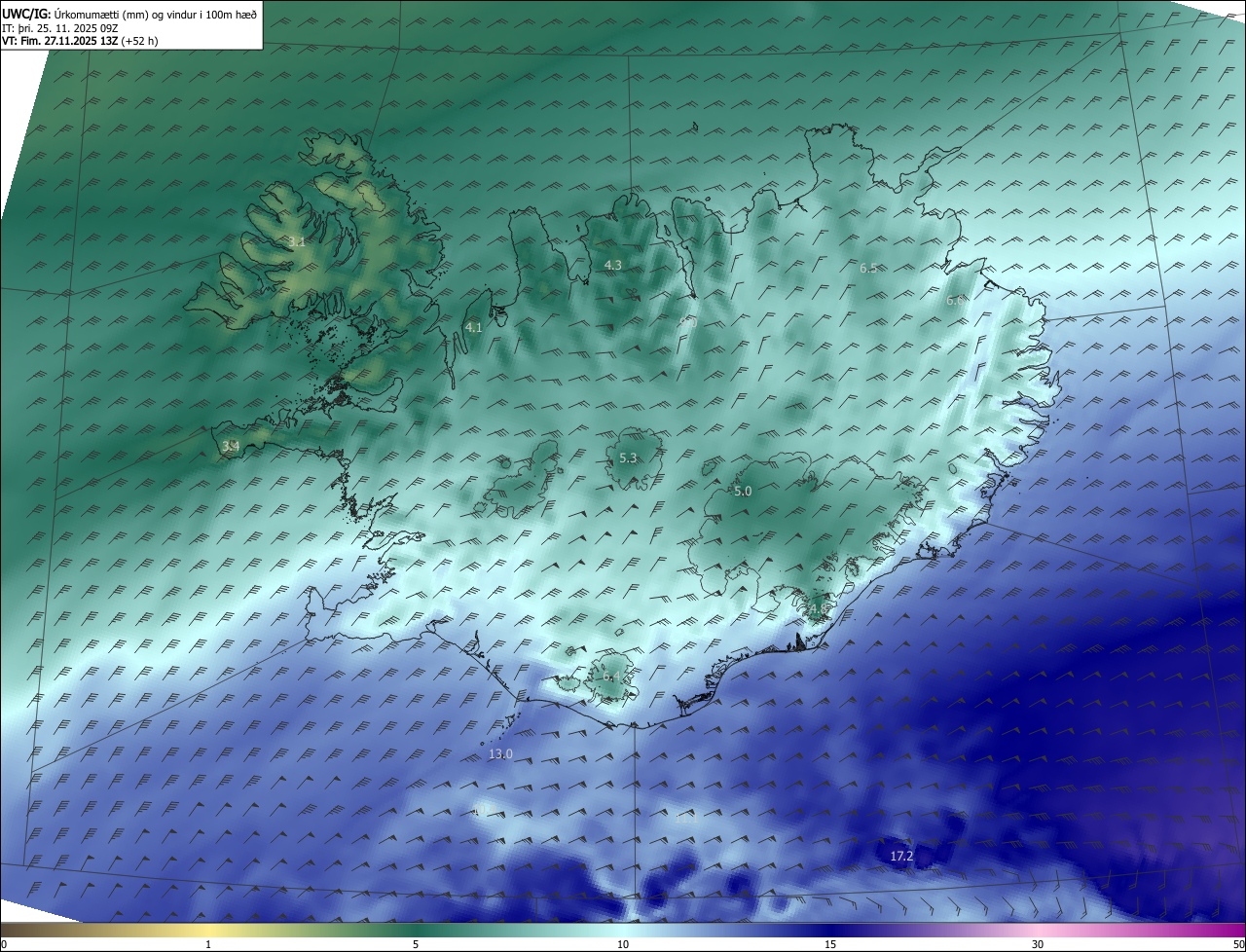Click the 6.6 value near east coast
Image resolution: width=1246 pixels, height=952 pixels.
tap(955, 301)
